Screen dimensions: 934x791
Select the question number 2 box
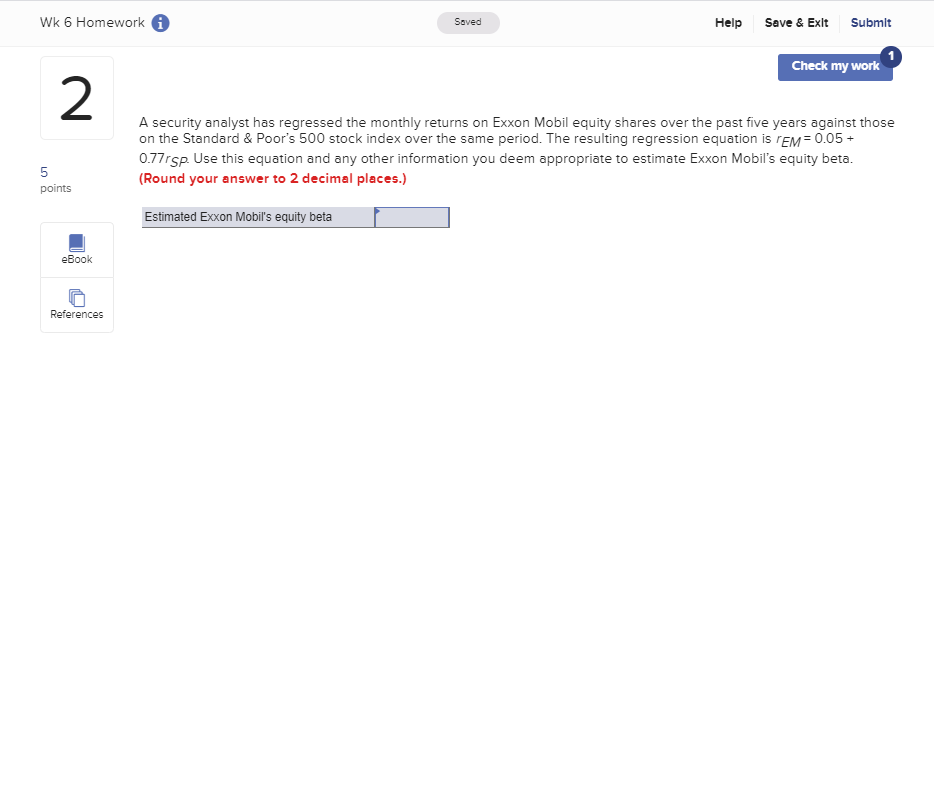(77, 98)
